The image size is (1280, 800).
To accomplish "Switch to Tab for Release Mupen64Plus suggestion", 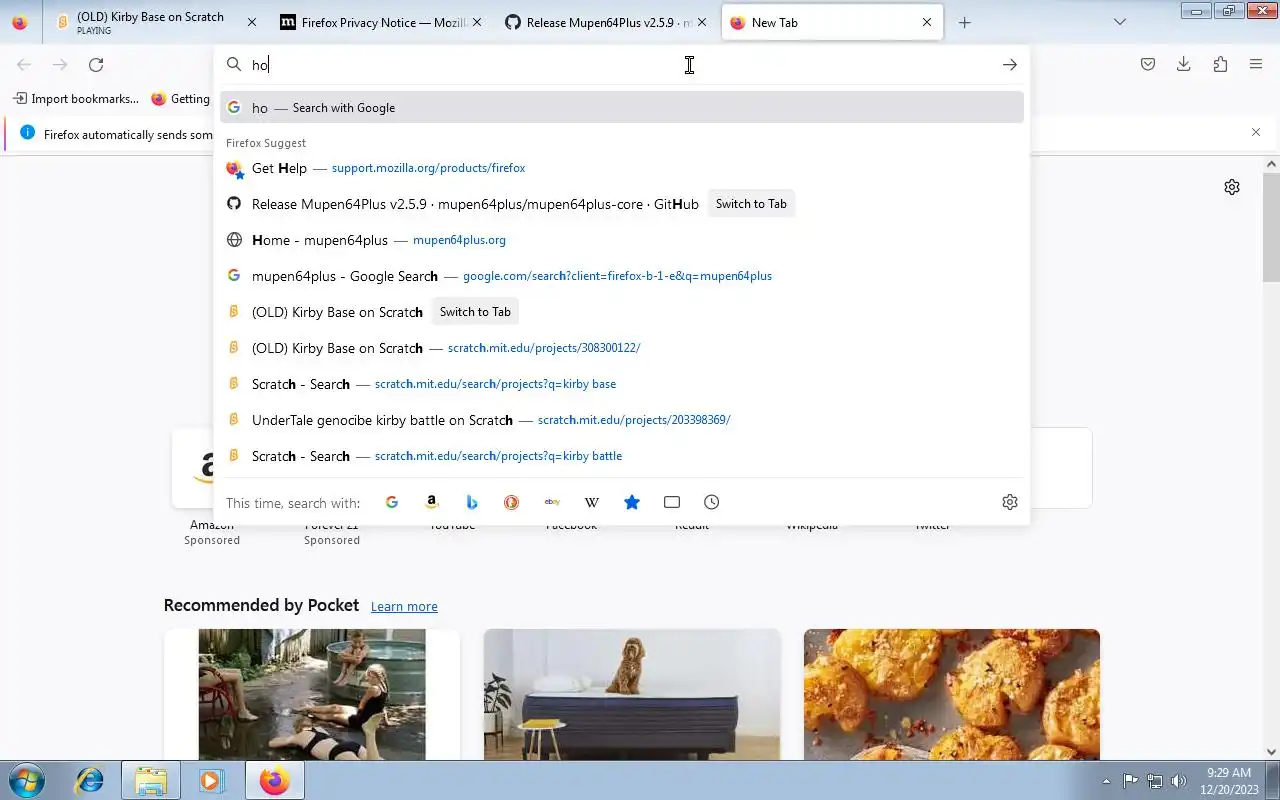I will 751,204.
